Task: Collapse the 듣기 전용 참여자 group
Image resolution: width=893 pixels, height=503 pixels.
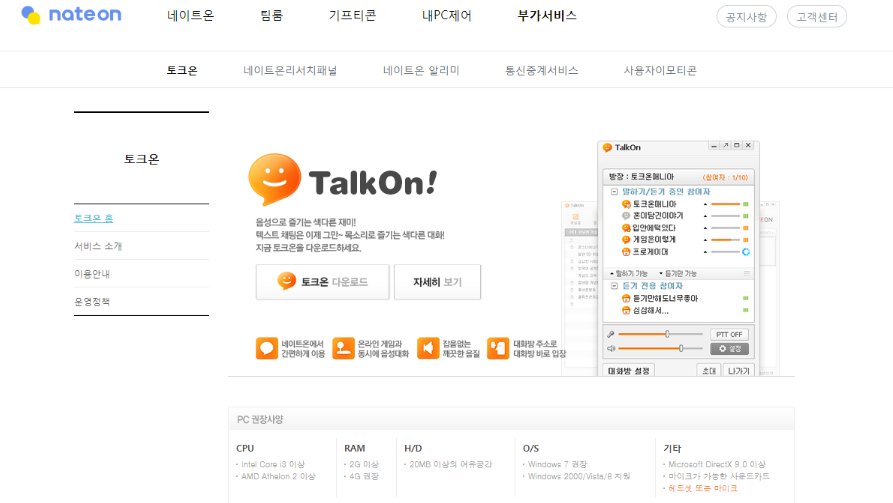Action: pyautogui.click(x=614, y=286)
